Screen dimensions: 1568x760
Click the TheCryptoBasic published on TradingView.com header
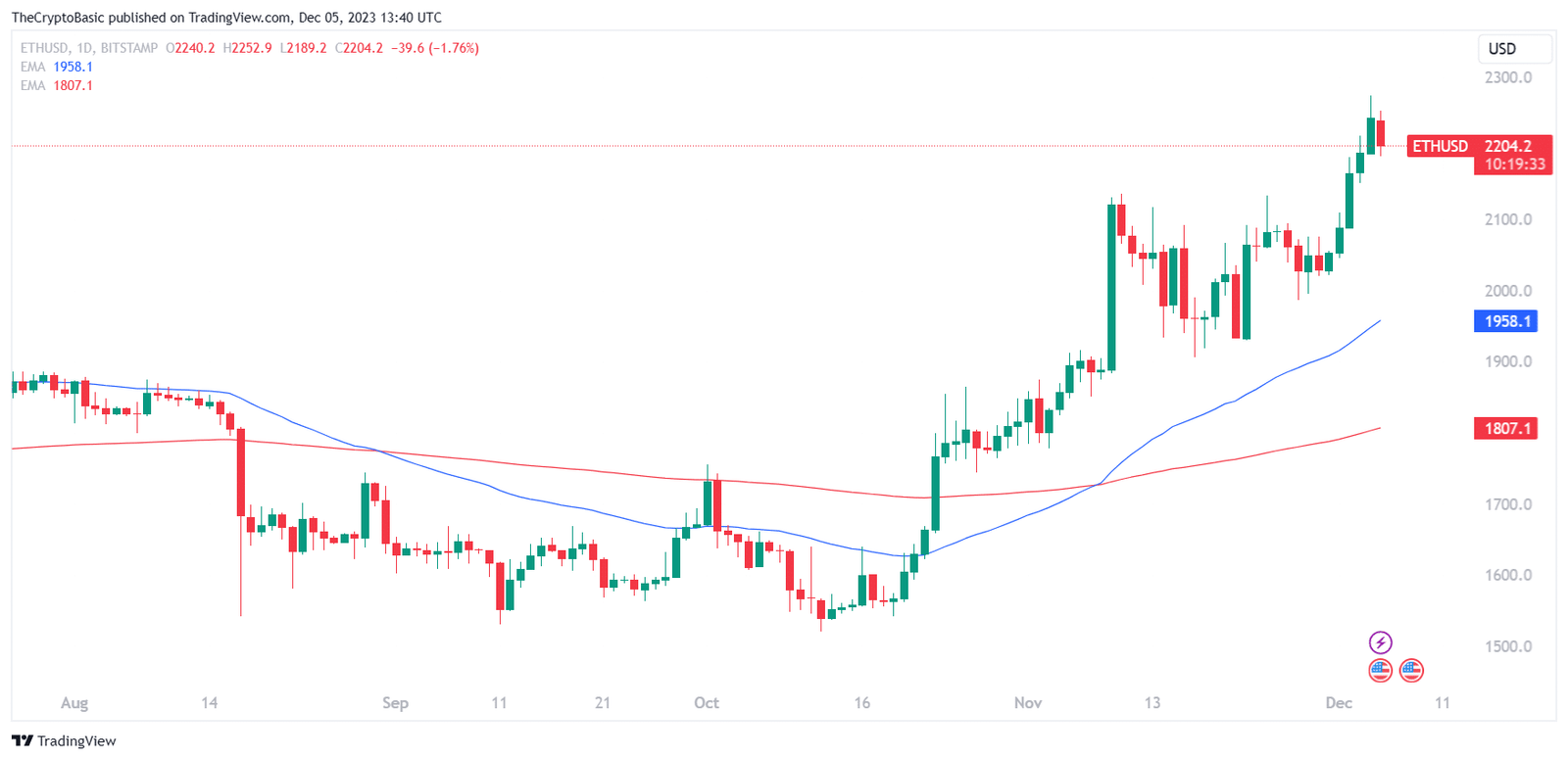(226, 18)
